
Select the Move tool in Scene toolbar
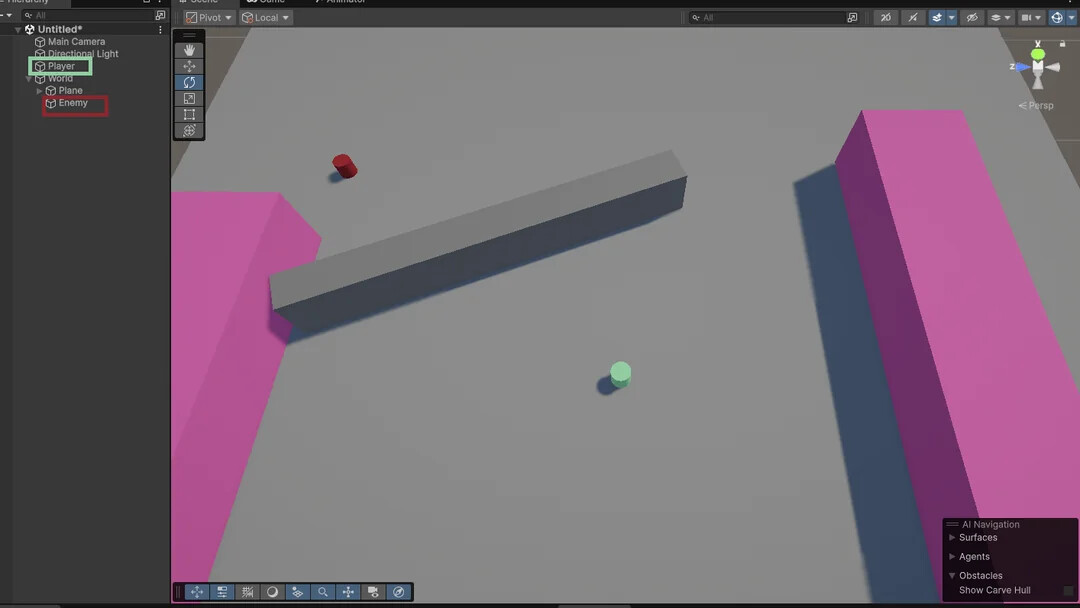point(189,66)
